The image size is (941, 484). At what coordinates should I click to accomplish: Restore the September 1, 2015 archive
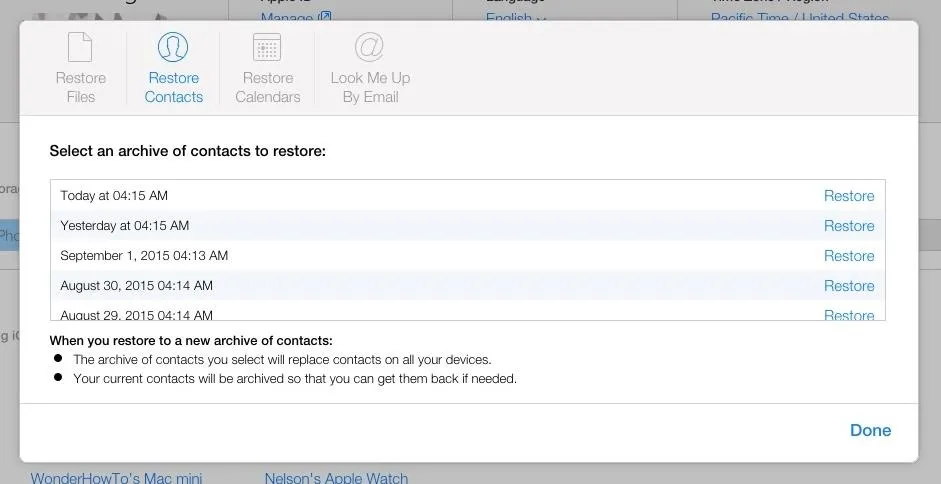pos(848,256)
